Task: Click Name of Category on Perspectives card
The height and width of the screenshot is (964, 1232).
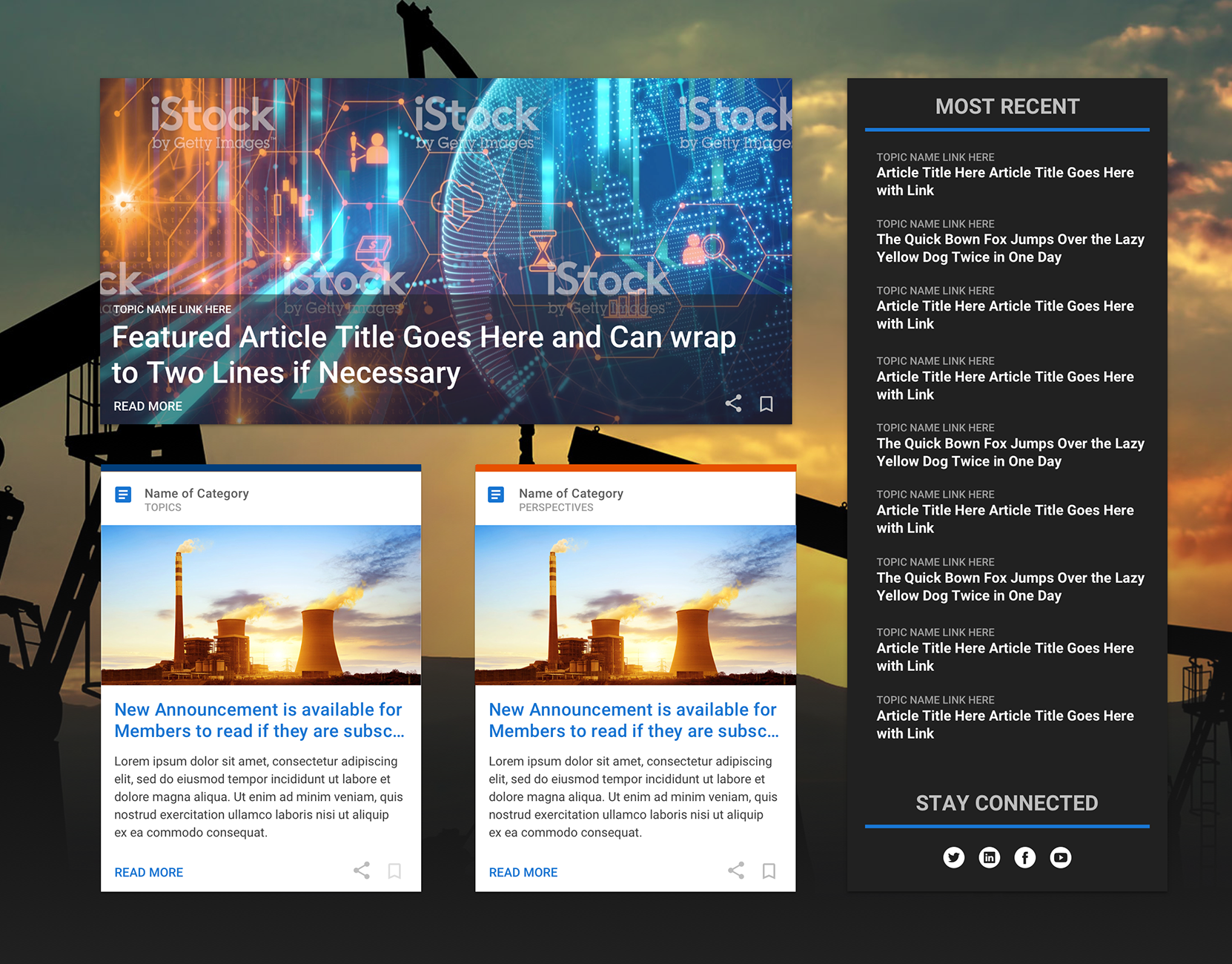Action: (571, 493)
